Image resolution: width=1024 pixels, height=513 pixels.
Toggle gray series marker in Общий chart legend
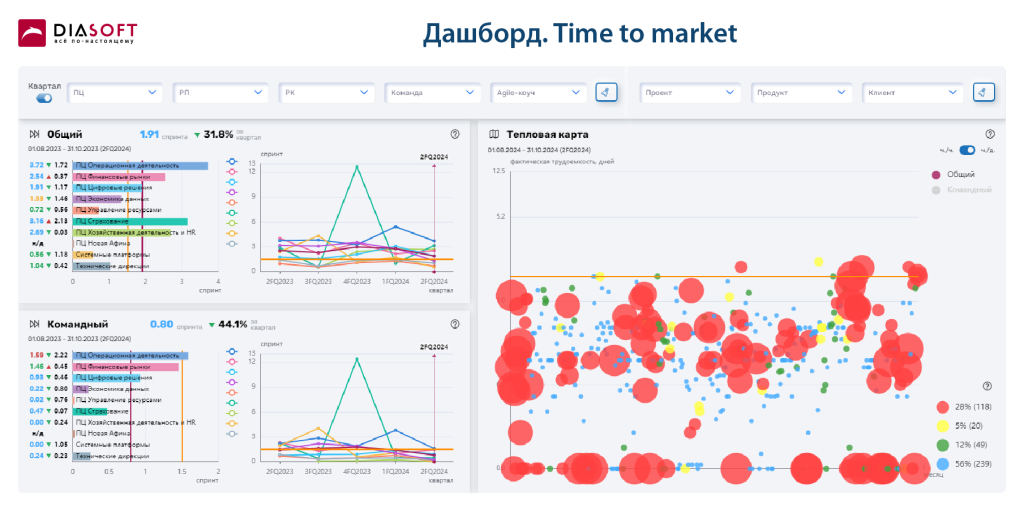click(232, 243)
